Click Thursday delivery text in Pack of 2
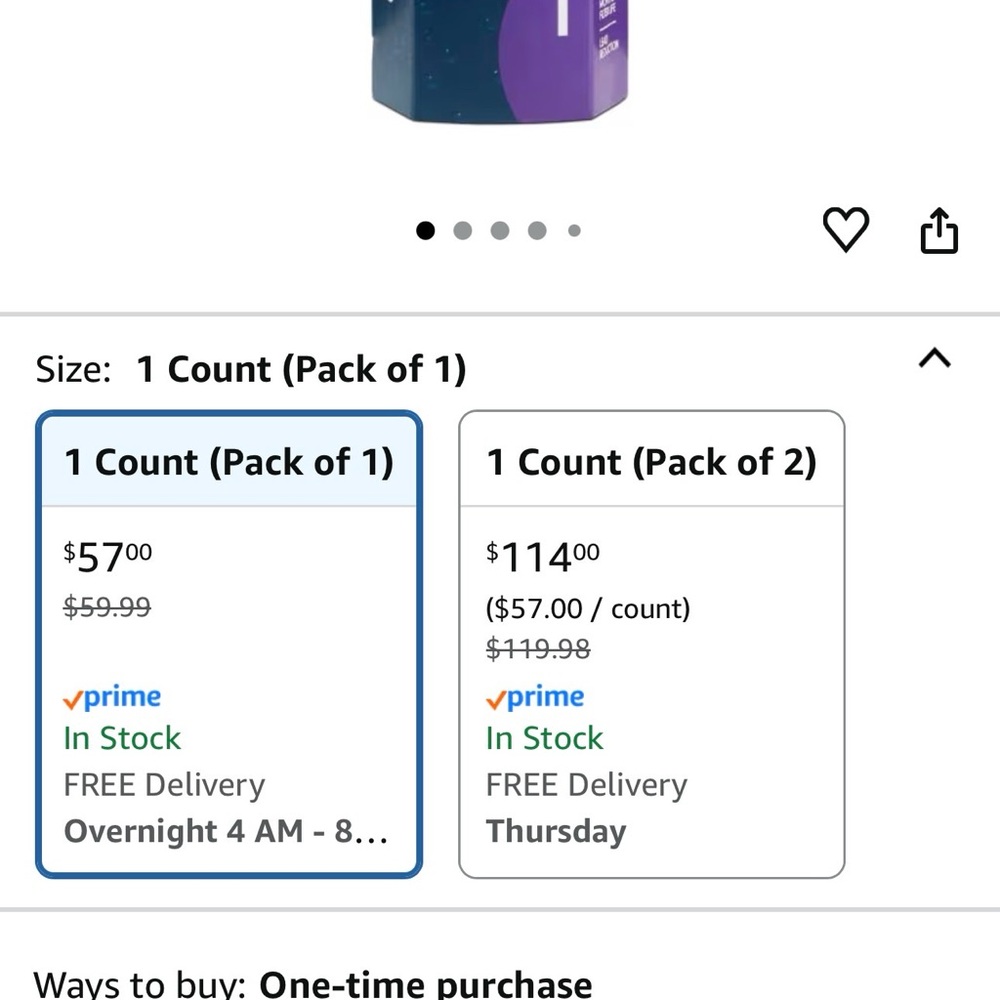This screenshot has width=1000, height=1000. pos(556,832)
